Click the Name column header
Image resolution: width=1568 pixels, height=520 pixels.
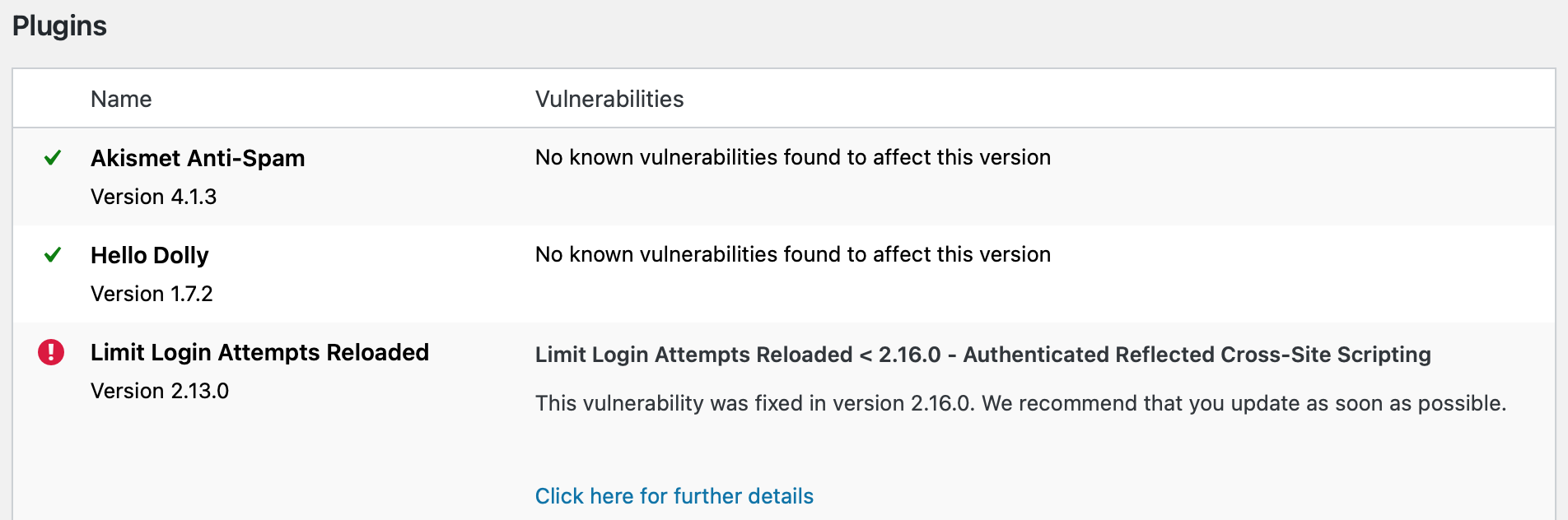pyautogui.click(x=121, y=100)
